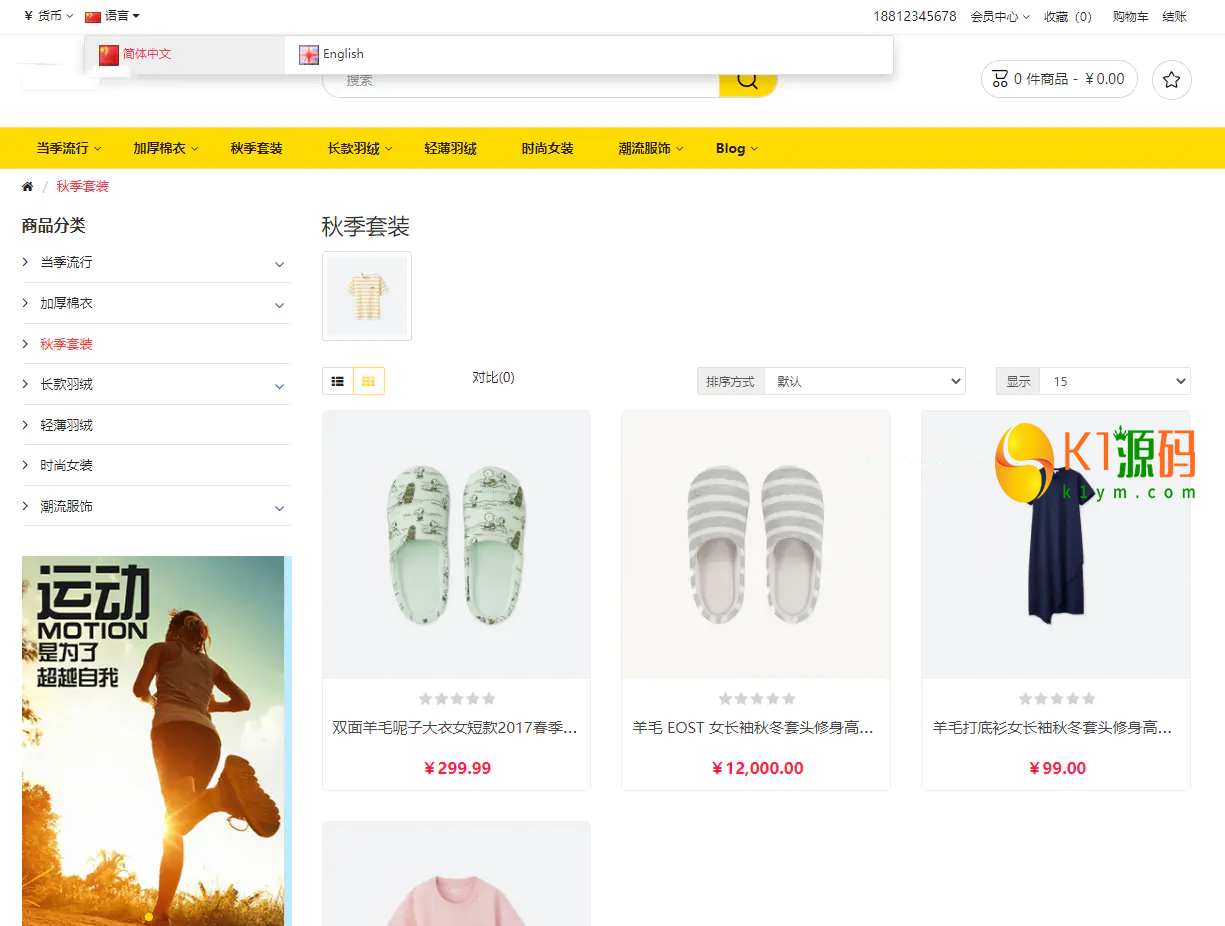
Task: Click phone number 18812345678
Action: point(914,17)
